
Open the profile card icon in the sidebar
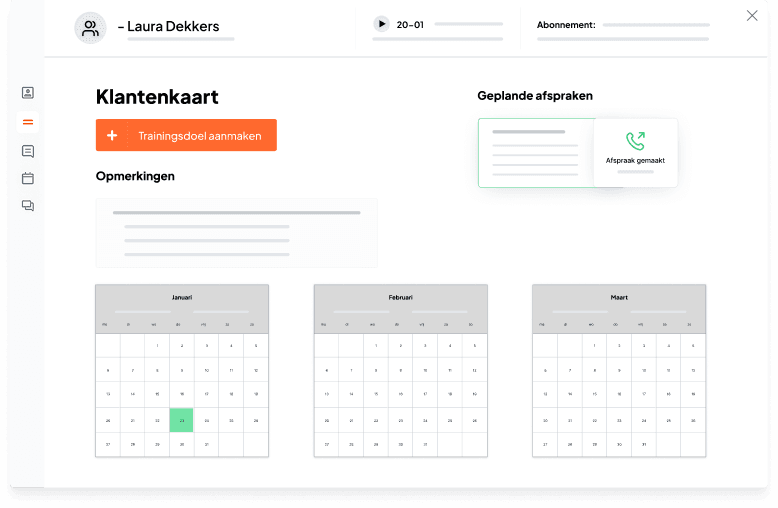coord(28,93)
